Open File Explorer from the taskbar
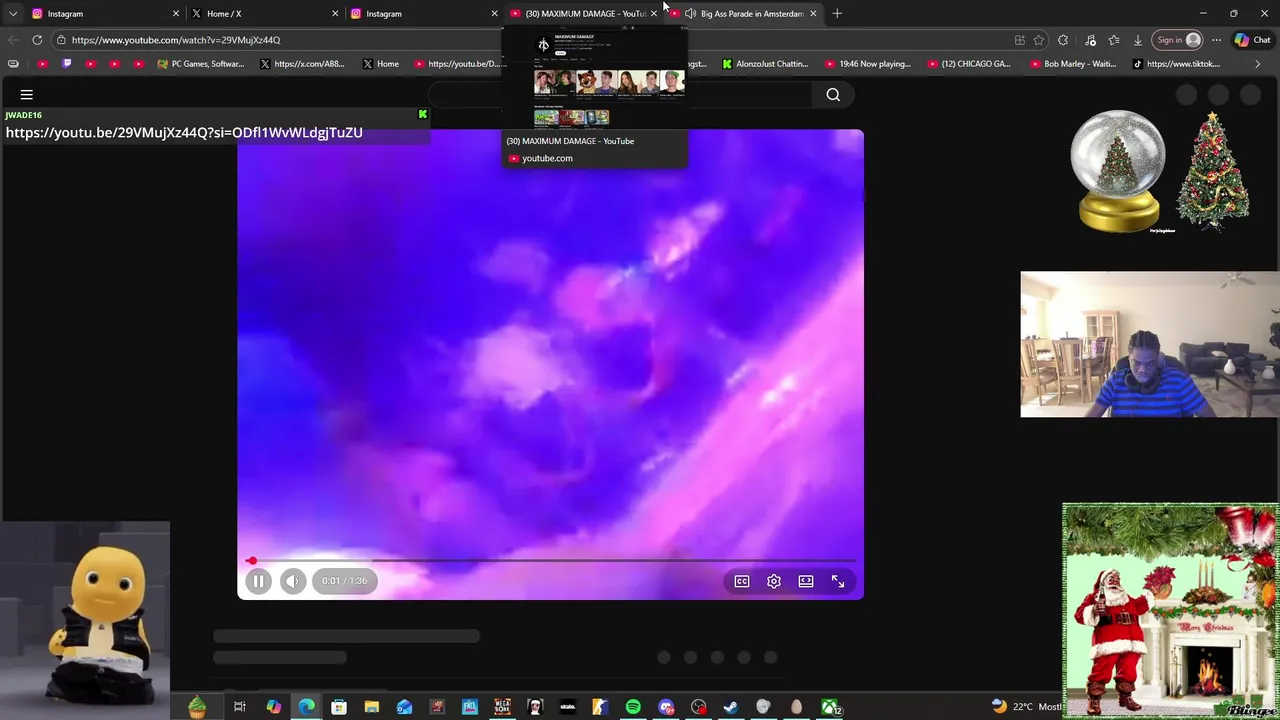The image size is (1280, 720). (371, 707)
